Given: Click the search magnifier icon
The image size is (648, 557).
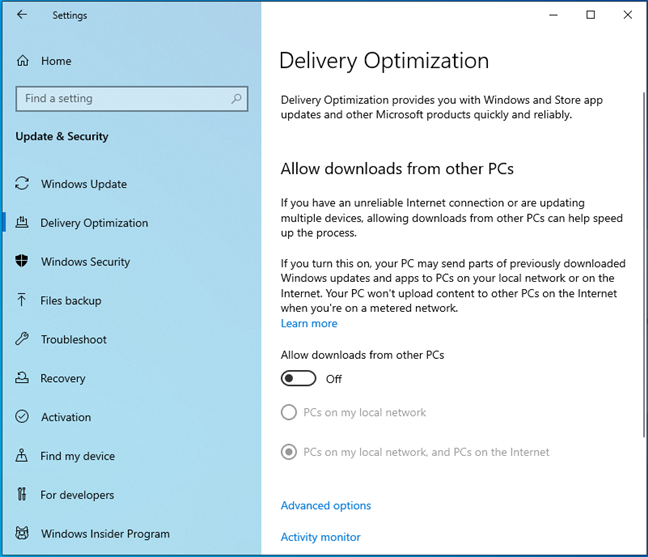Looking at the screenshot, I should click(x=236, y=98).
